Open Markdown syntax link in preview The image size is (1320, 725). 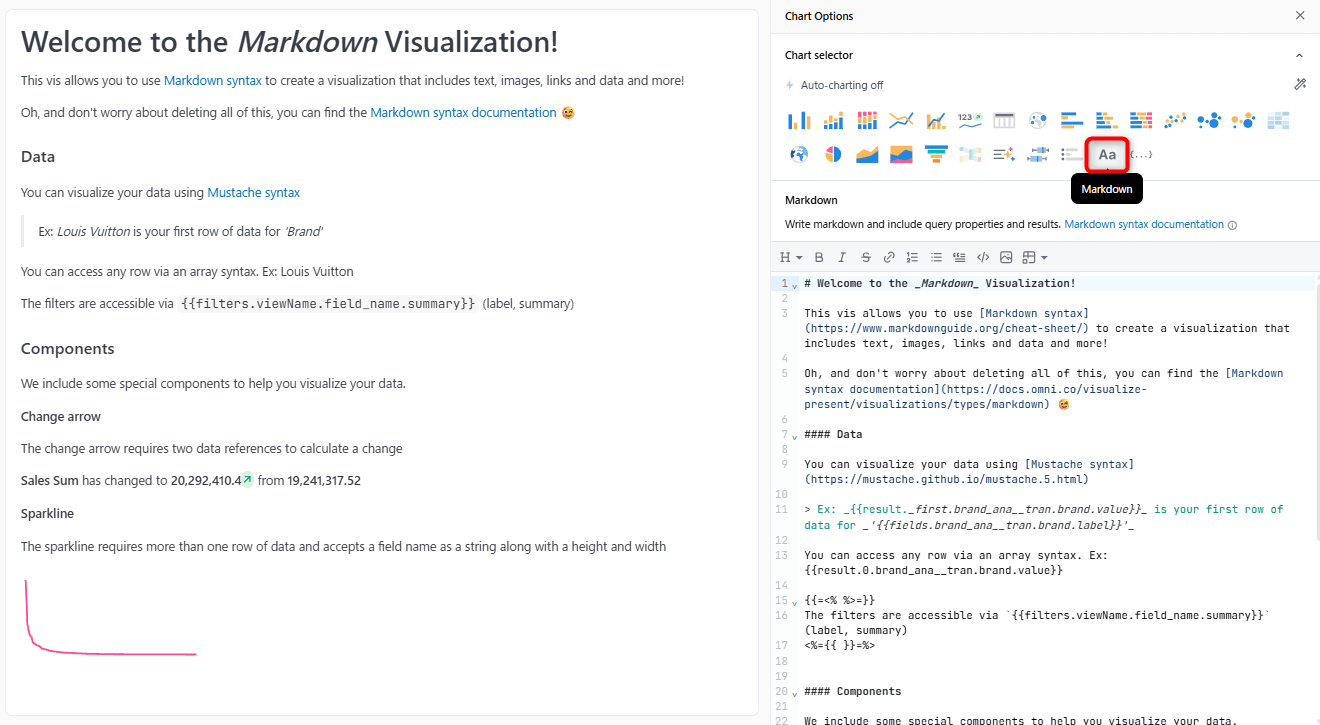tap(213, 81)
